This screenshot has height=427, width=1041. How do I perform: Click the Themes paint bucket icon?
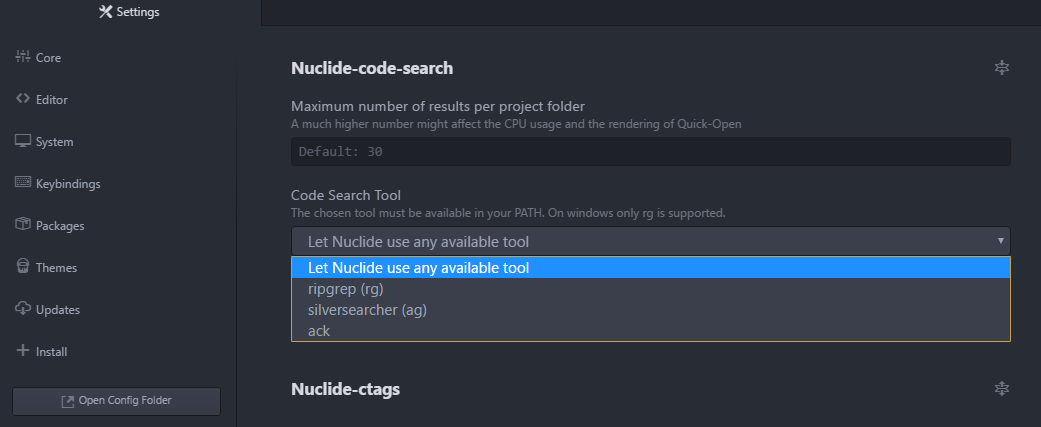[x=23, y=267]
